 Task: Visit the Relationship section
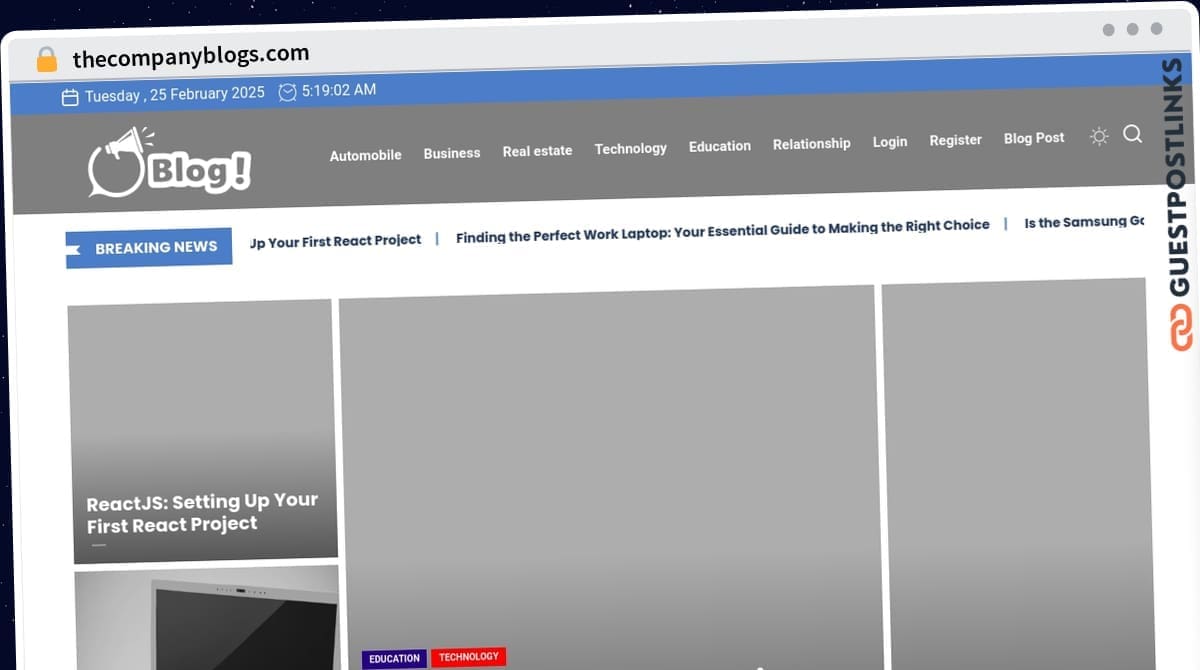(811, 144)
